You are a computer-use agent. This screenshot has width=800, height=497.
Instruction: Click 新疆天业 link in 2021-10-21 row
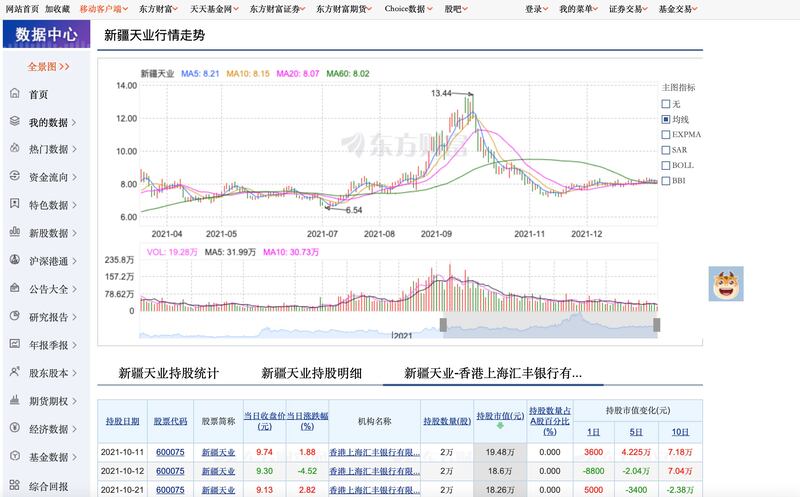pos(218,490)
